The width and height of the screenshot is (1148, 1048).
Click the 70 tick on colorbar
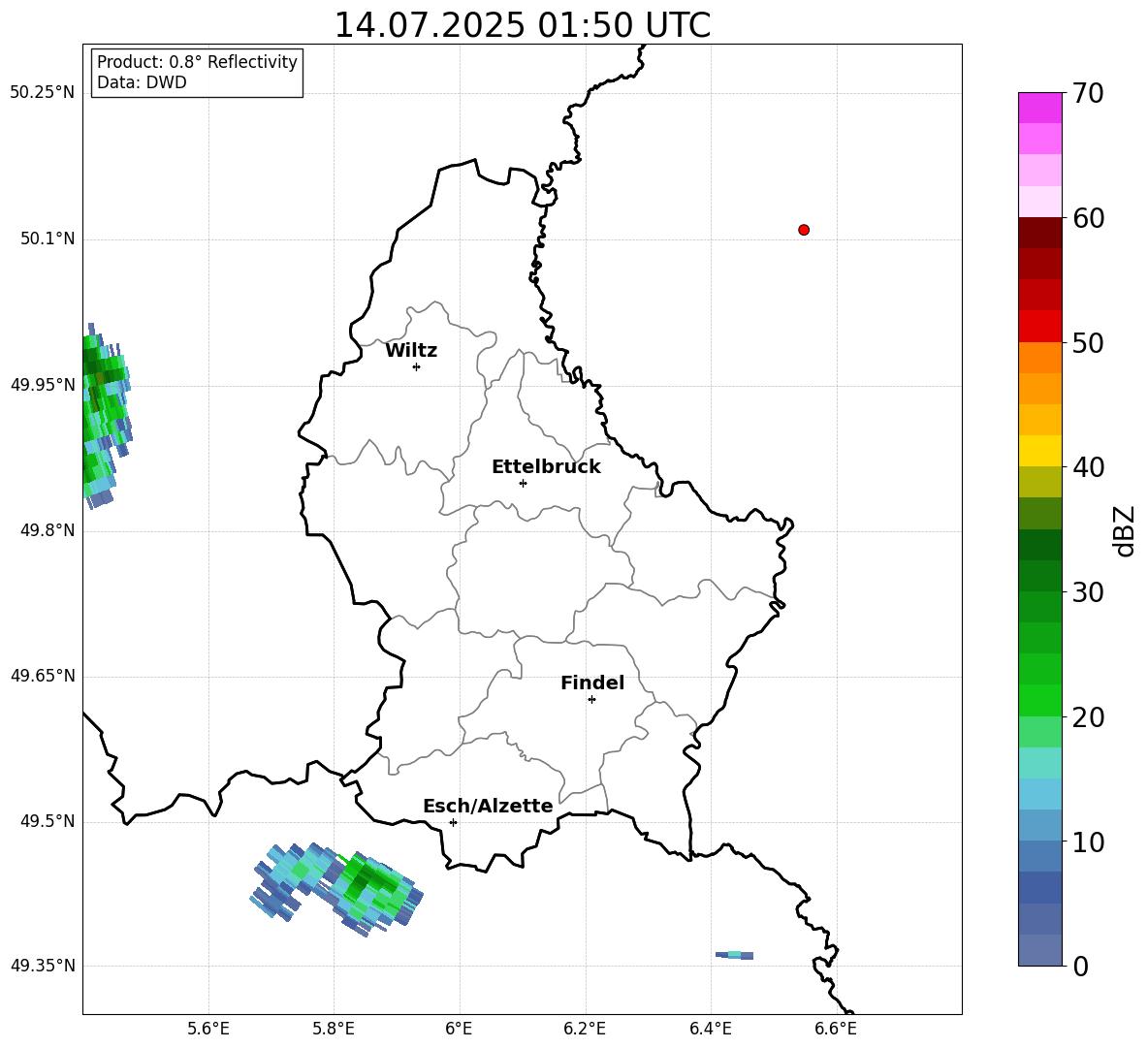(1088, 93)
